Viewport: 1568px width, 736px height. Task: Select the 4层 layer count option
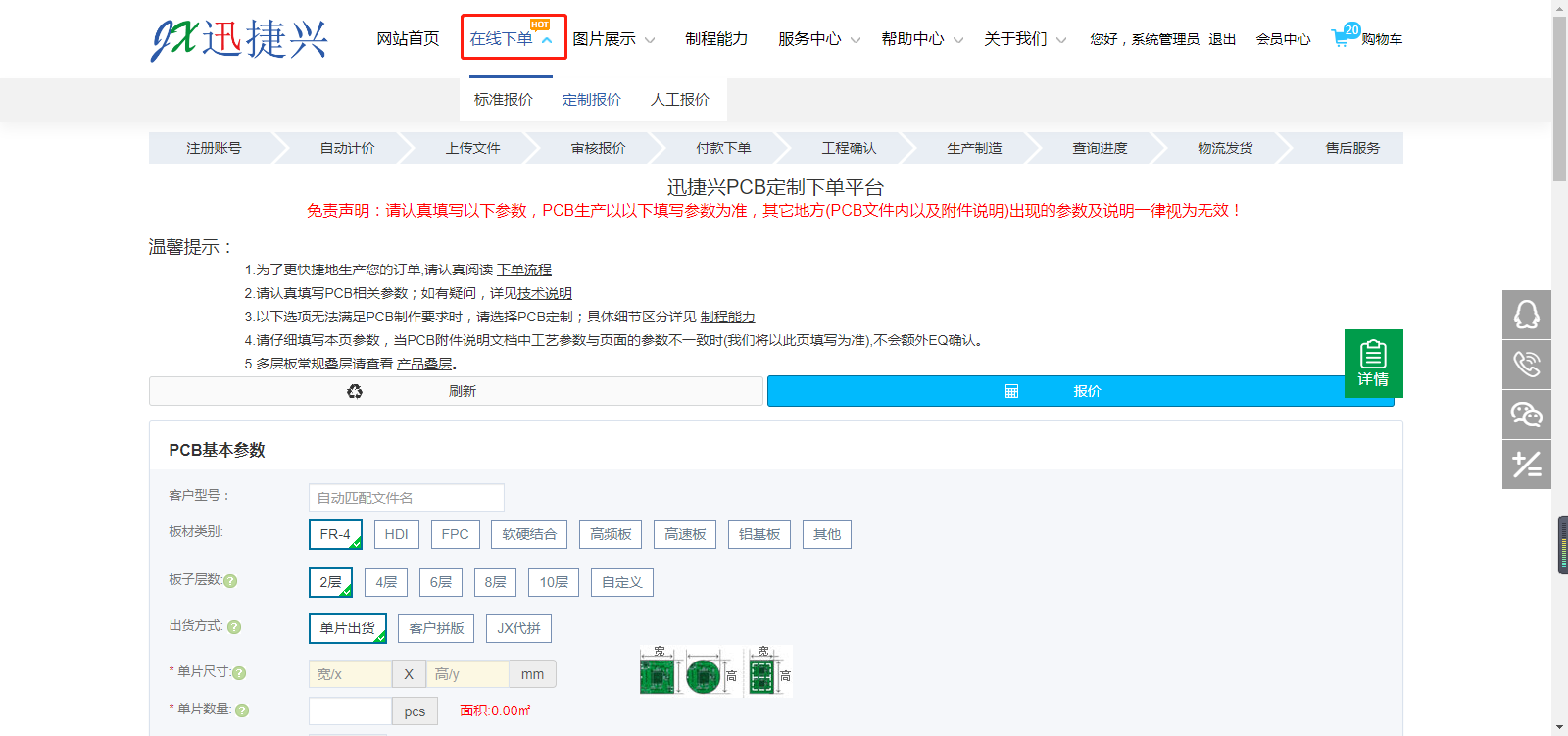(386, 582)
